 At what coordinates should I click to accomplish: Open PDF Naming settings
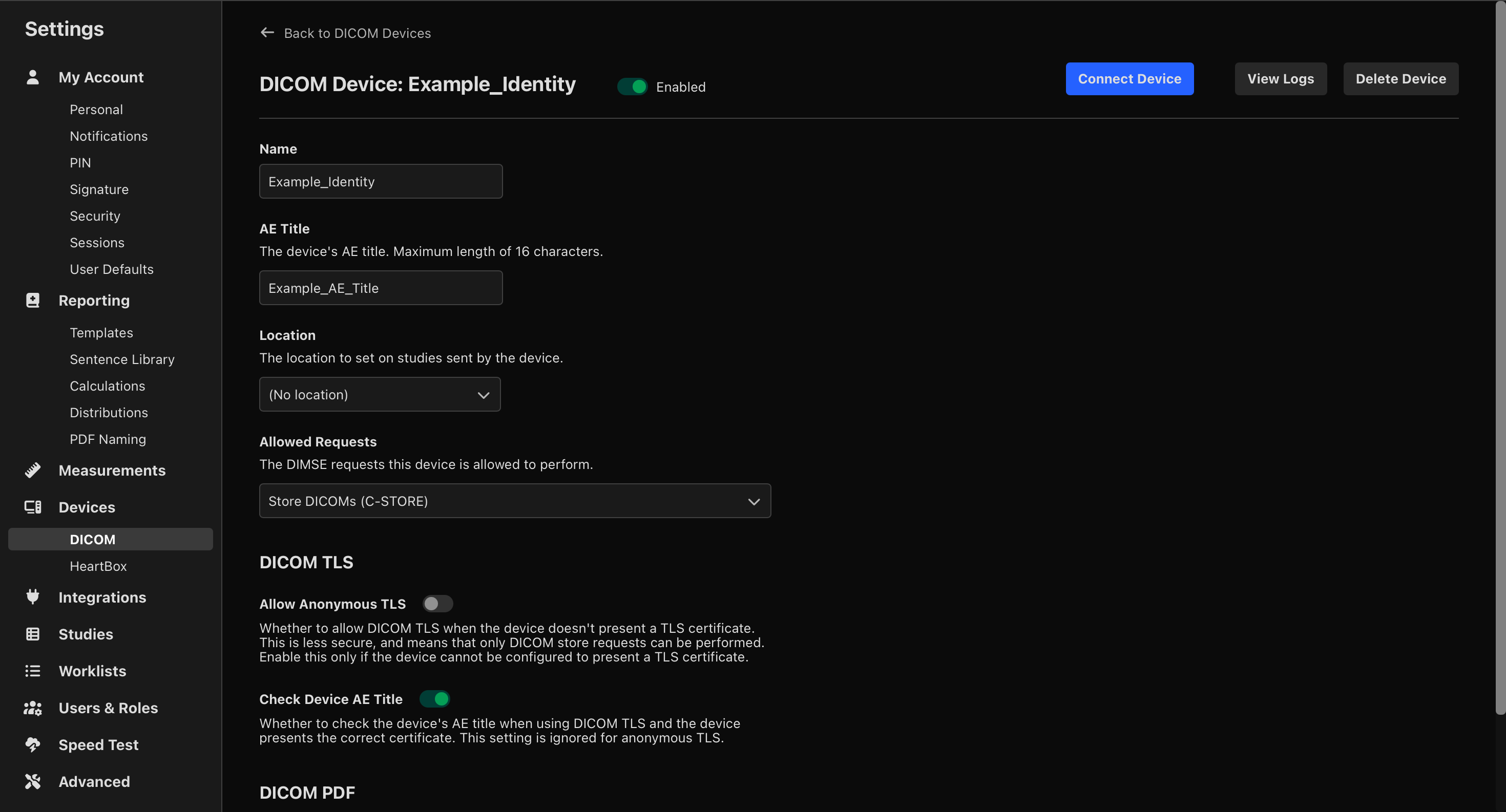click(x=108, y=439)
